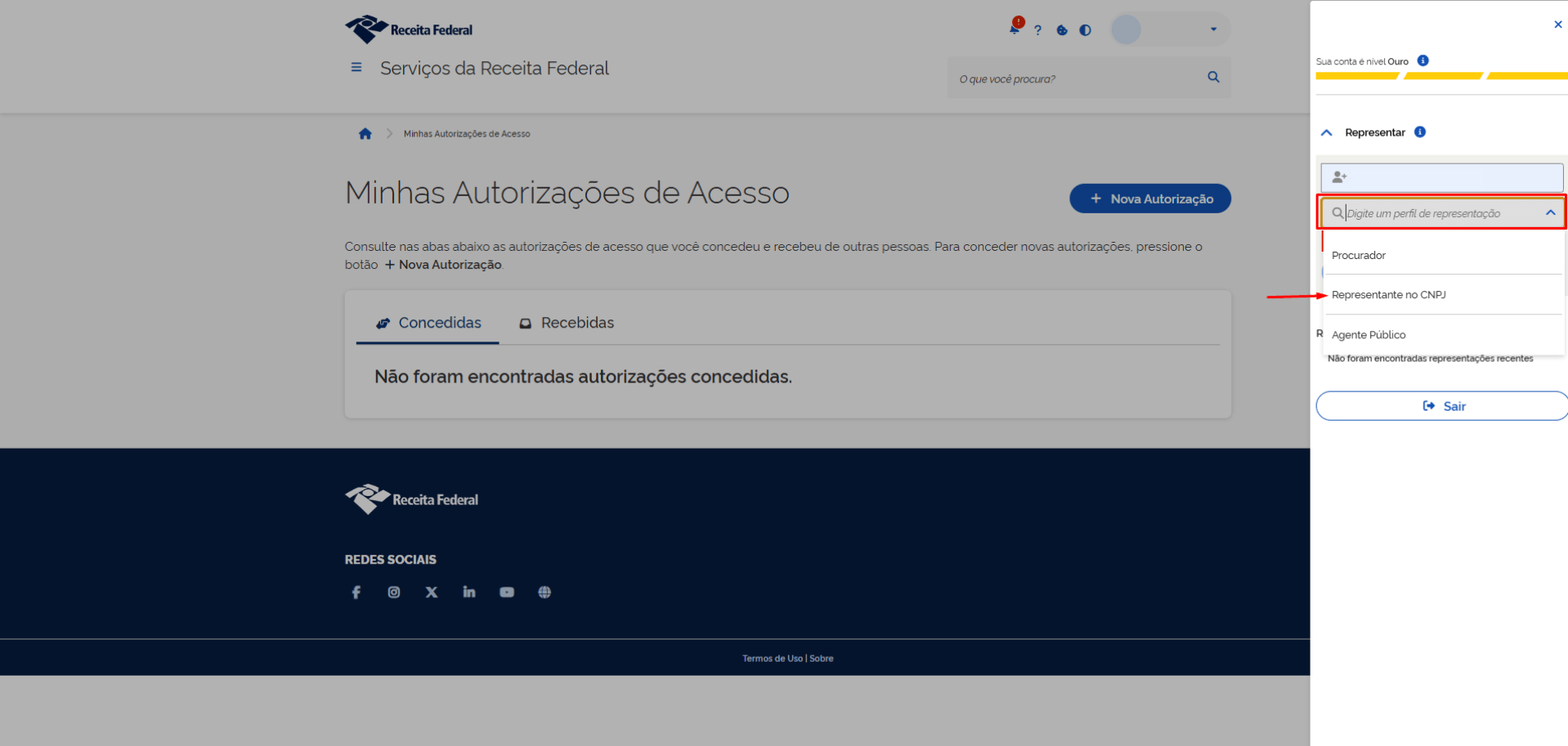Click the add-person representation field

1442,177
